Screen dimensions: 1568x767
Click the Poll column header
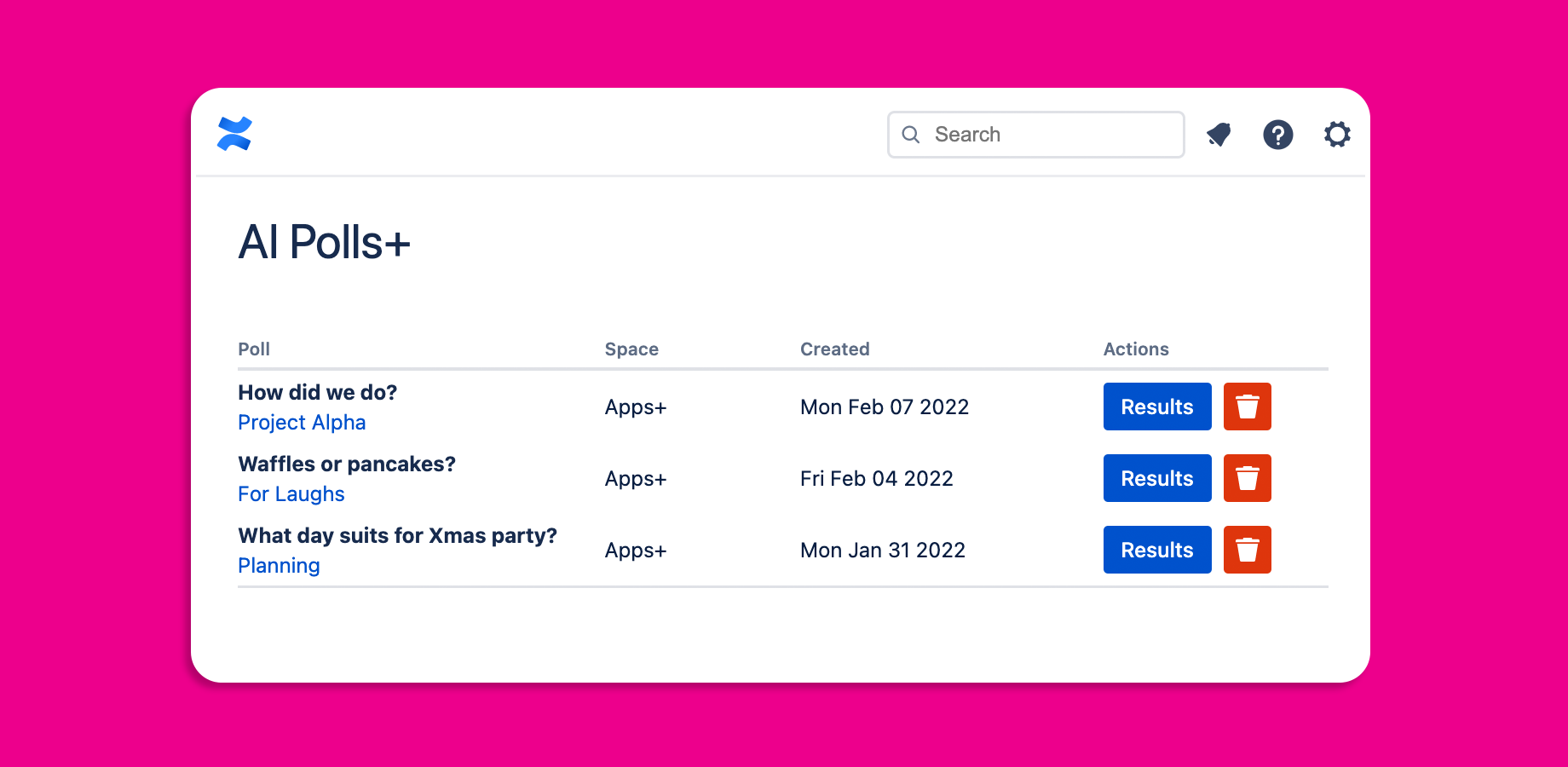(x=254, y=349)
